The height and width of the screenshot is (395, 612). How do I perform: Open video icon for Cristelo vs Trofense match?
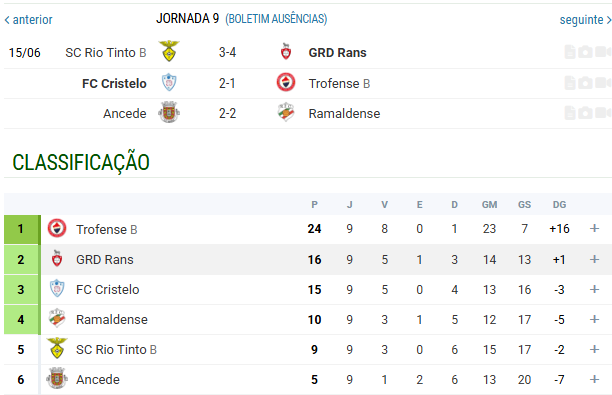pos(603,83)
